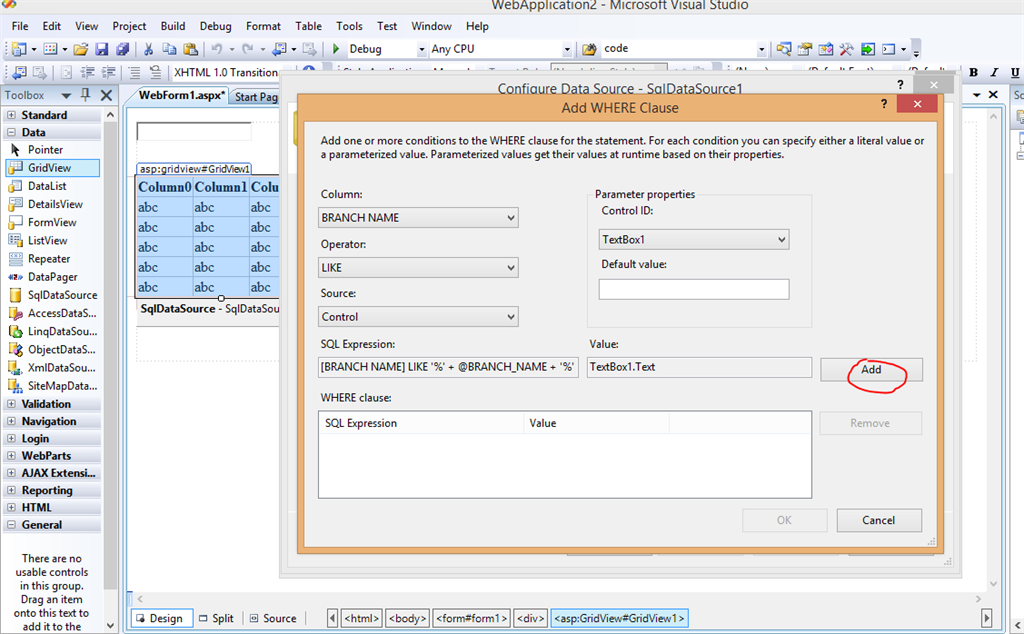1024x634 pixels.
Task: Switch to the Start Page tab
Action: point(256,97)
